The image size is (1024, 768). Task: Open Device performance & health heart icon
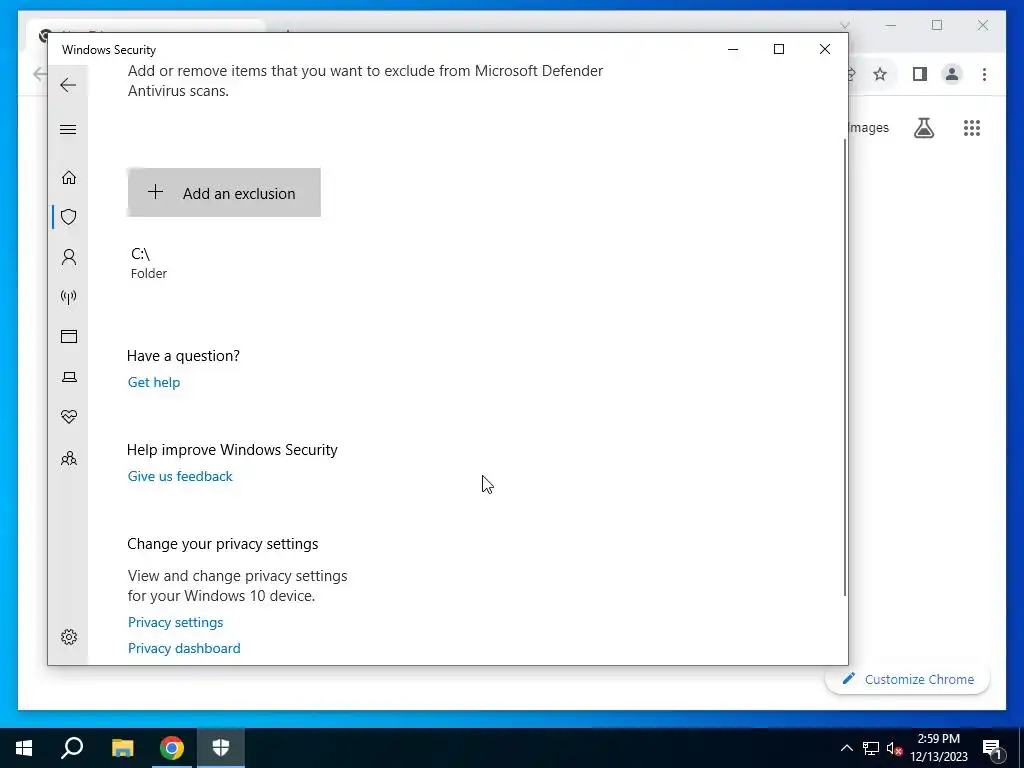[x=69, y=417]
